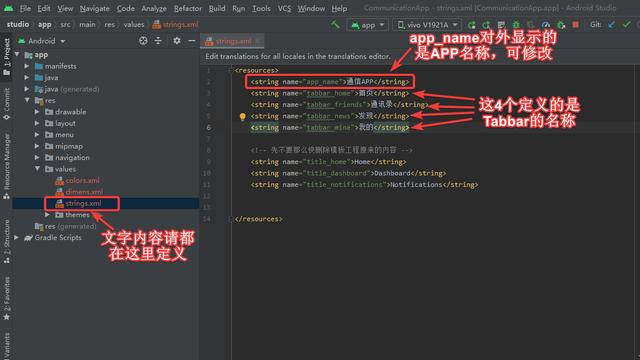Select the strings.xml editor tab
The height and width of the screenshot is (360, 640).
click(x=232, y=41)
